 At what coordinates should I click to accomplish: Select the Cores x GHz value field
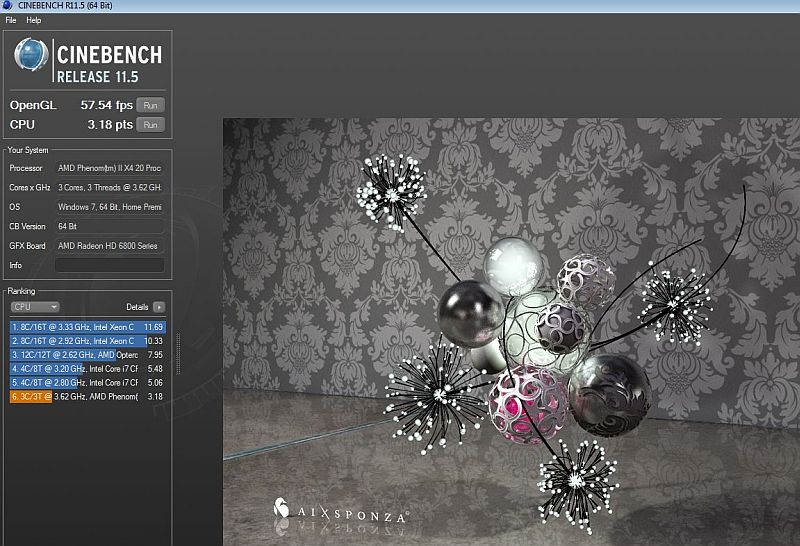110,187
